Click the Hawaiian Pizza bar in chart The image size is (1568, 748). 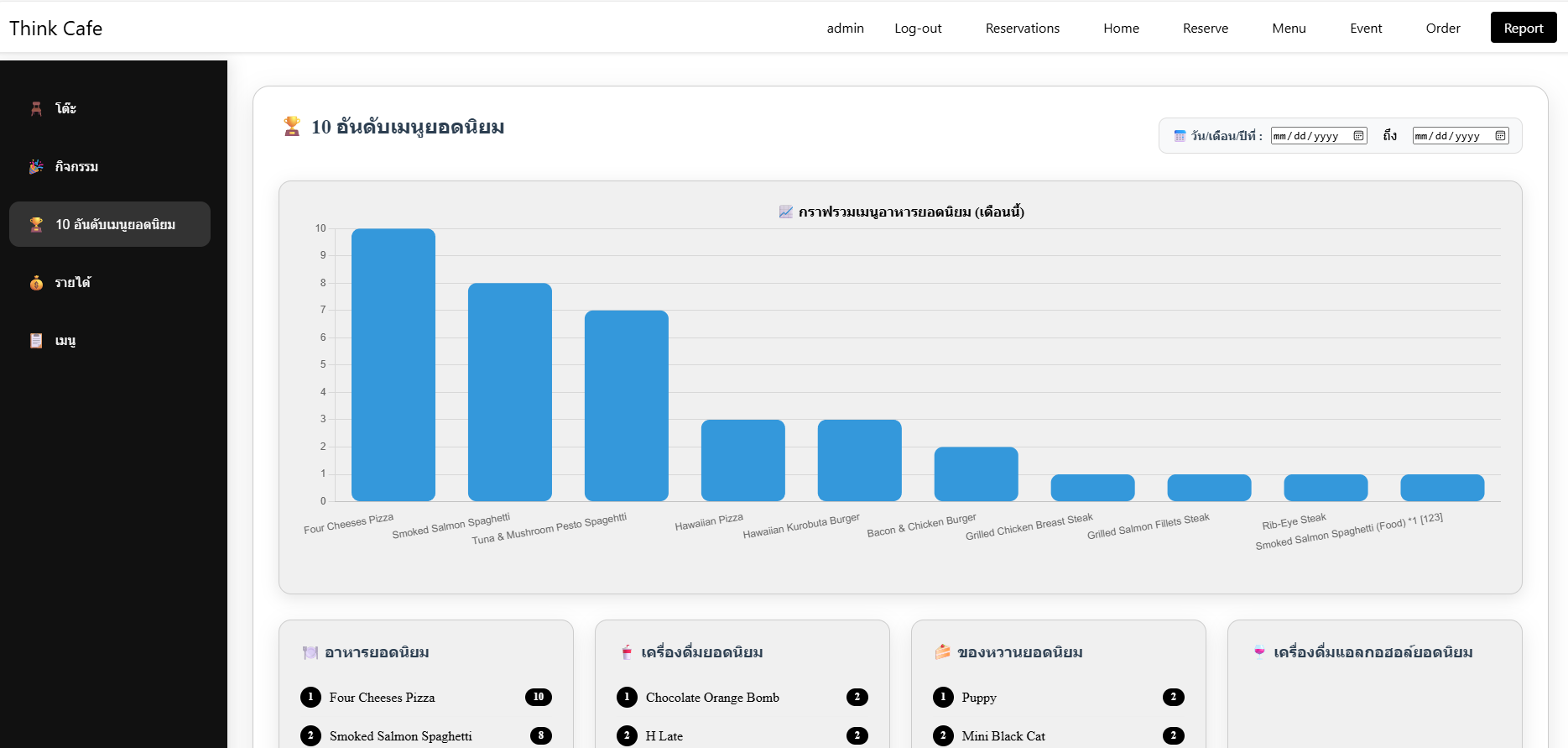click(x=743, y=460)
